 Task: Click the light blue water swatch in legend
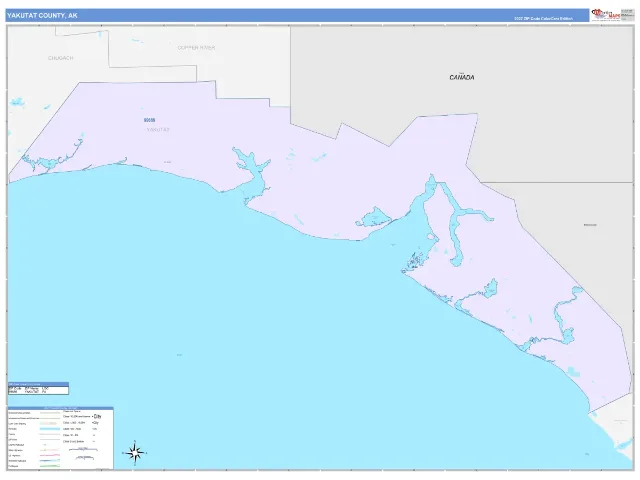pyautogui.click(x=50, y=429)
